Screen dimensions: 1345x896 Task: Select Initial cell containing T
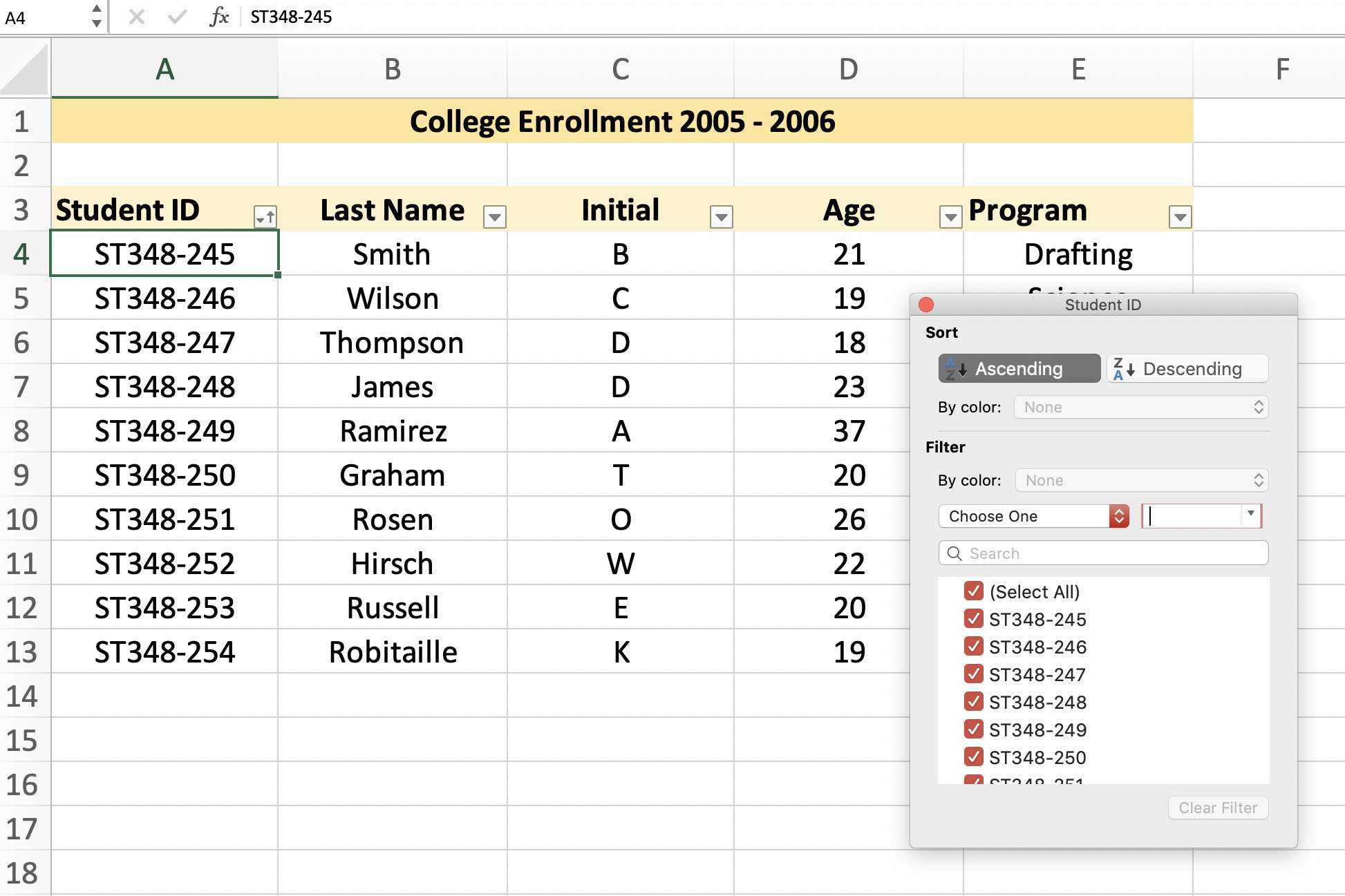(x=621, y=475)
